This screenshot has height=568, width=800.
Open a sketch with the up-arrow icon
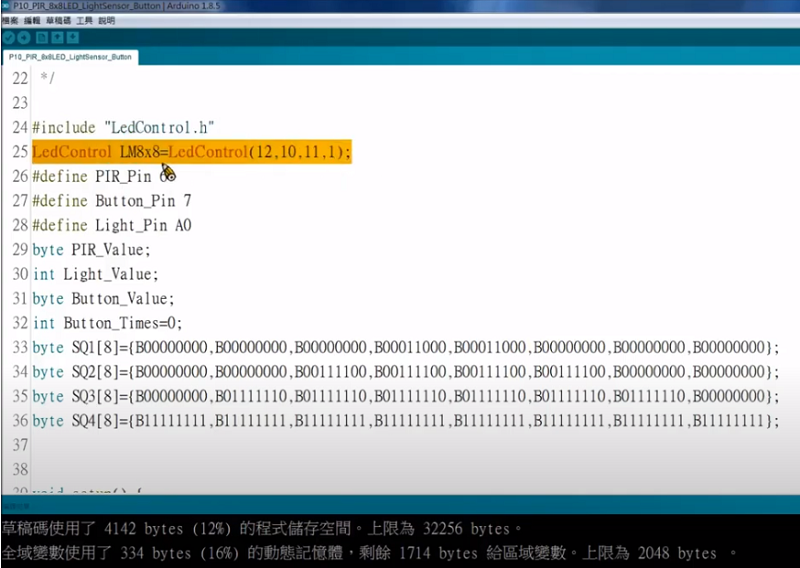(x=58, y=38)
